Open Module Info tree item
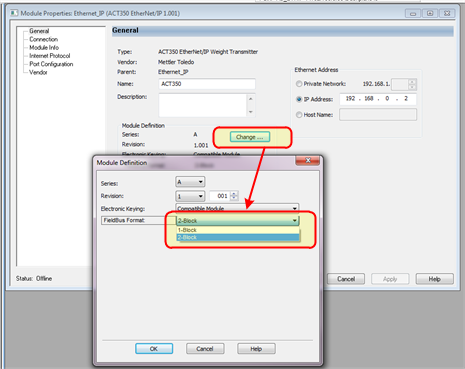 44,48
